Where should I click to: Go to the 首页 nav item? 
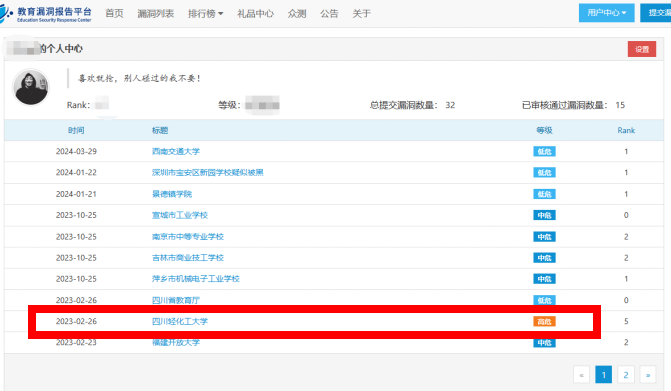point(114,14)
